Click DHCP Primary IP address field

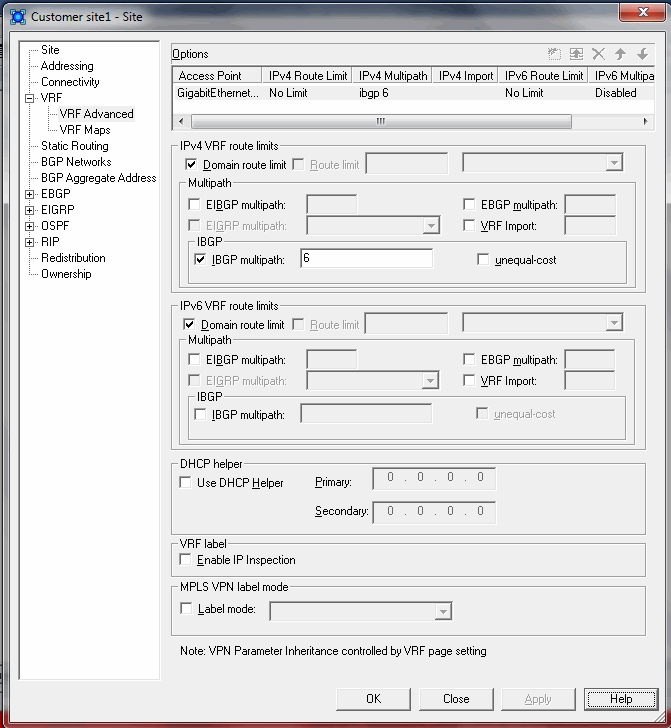tap(434, 478)
